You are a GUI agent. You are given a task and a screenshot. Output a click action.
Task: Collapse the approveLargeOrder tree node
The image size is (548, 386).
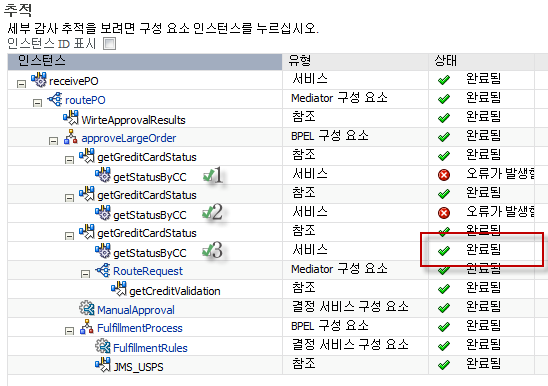(x=53, y=141)
